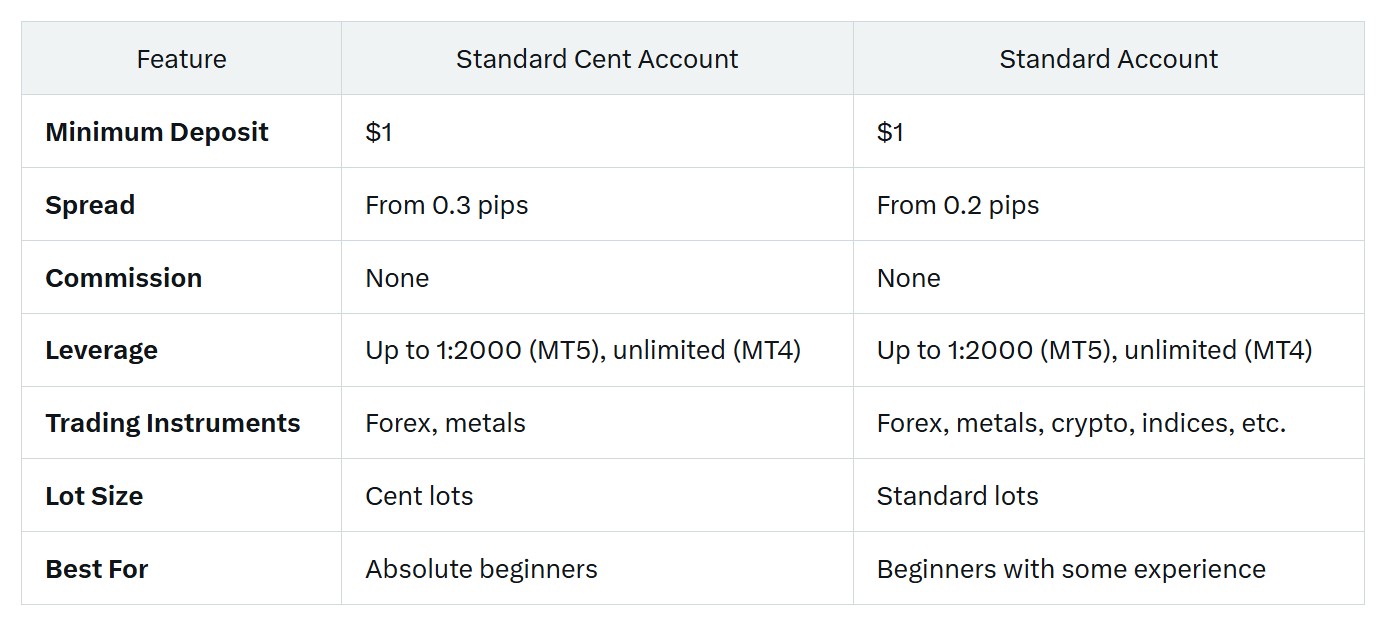Viewport: 1383px width, 627px height.
Task: Click the Leverage row label
Action: [101, 351]
